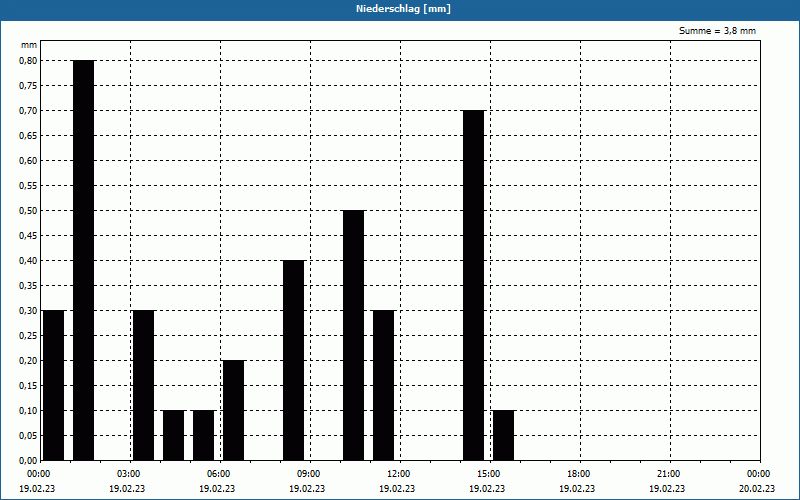Click the 0,30 mm bar starting at 03:00
Screen dimensions: 800x500
(x=143, y=385)
